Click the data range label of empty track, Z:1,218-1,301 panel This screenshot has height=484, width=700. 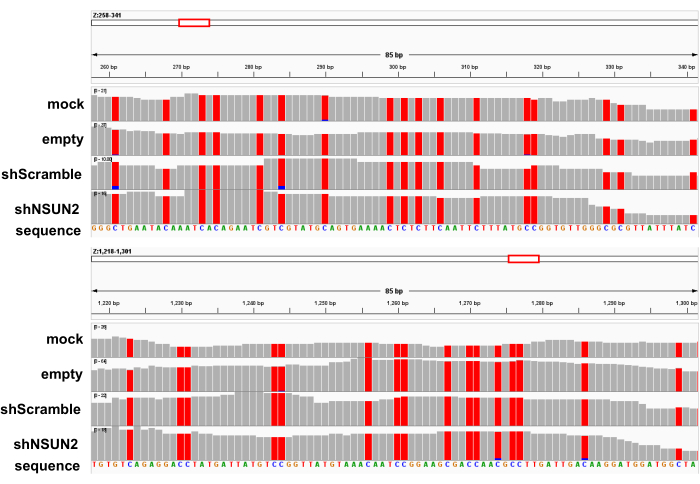click(100, 361)
